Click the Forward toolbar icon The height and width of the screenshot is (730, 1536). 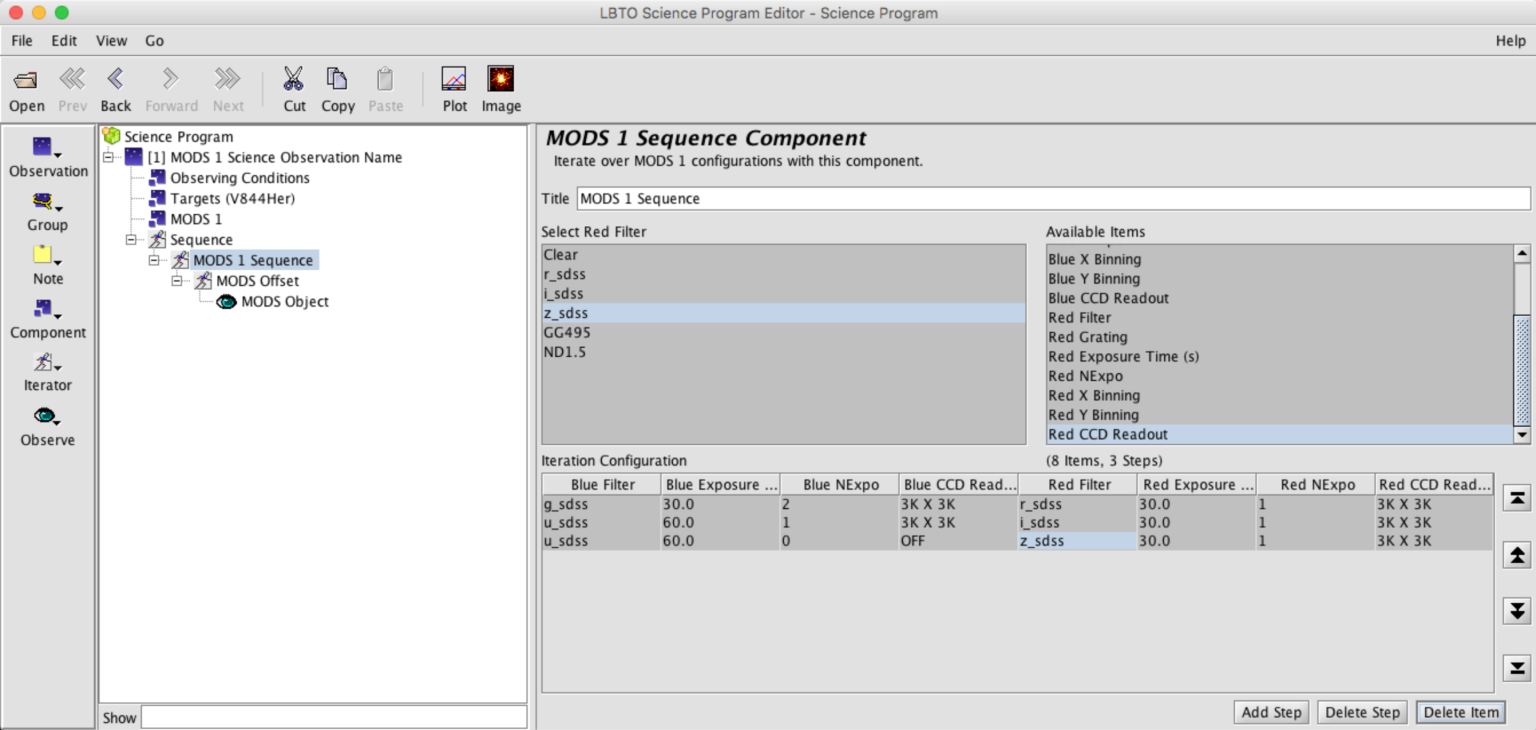coord(171,79)
